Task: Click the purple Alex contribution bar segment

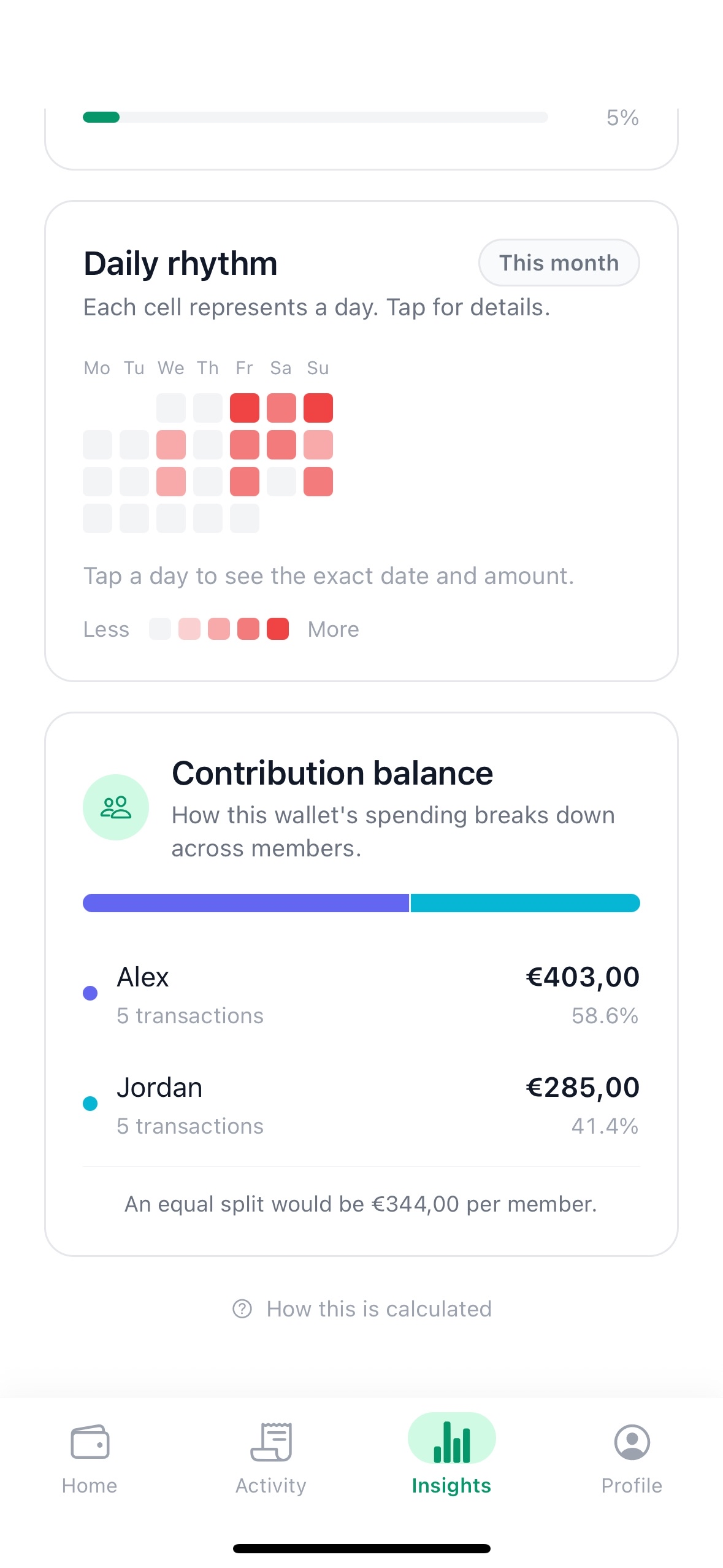Action: coord(246,903)
